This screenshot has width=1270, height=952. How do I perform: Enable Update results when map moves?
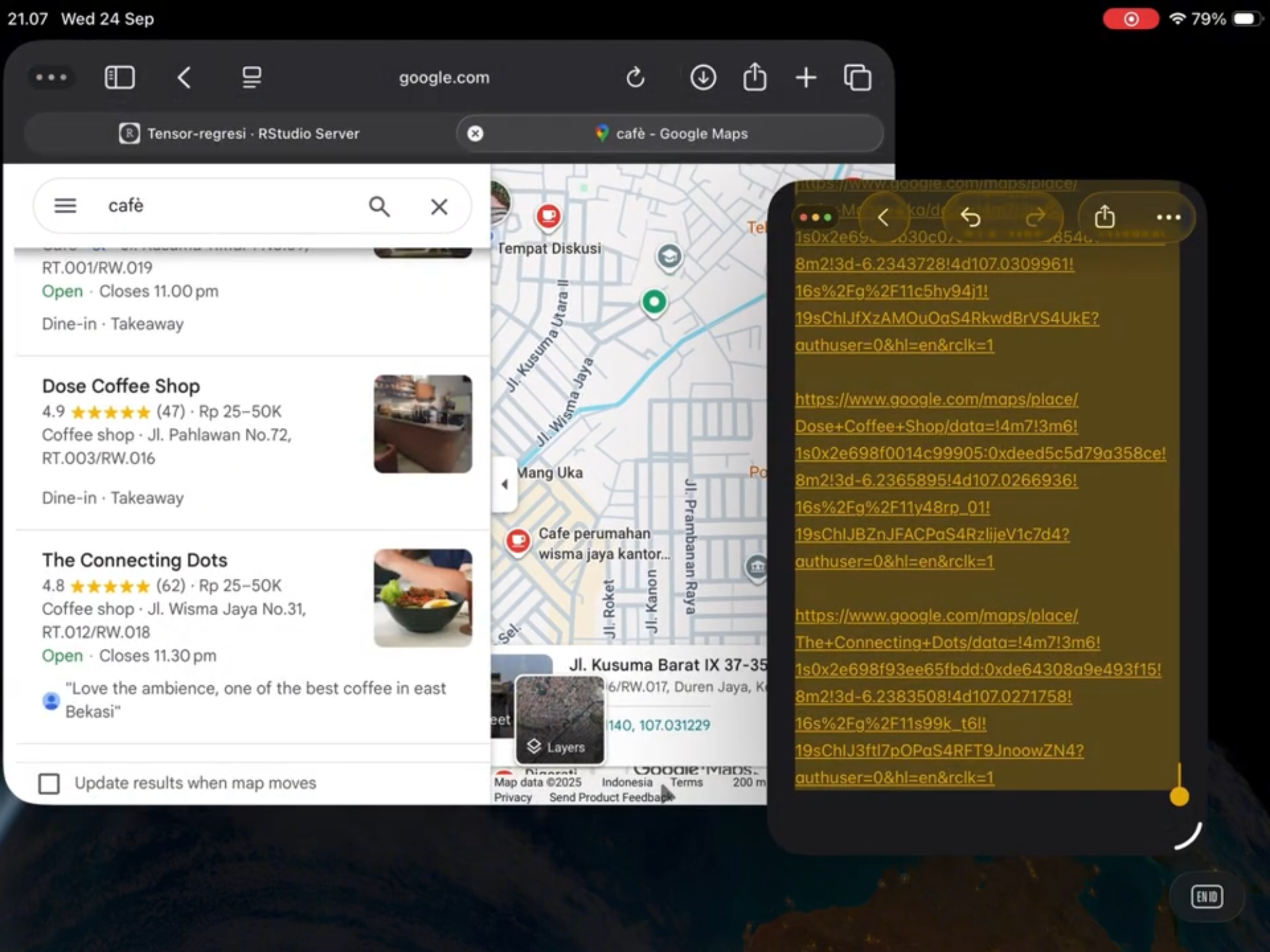coord(49,783)
